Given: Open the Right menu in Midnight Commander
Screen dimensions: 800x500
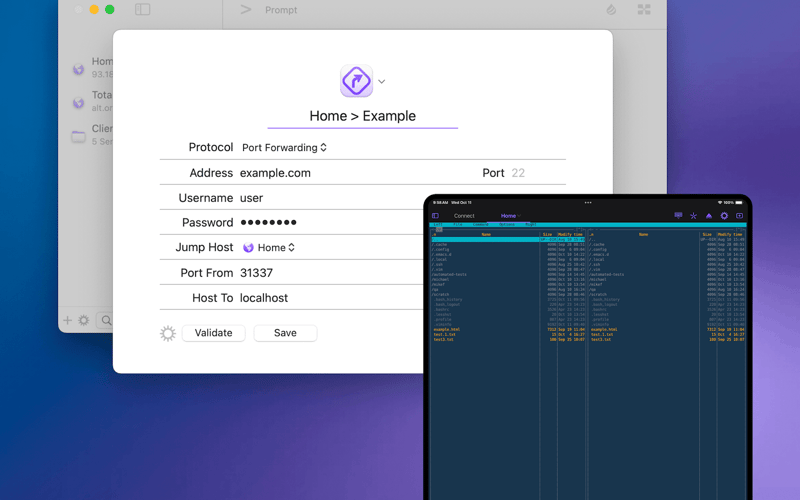Looking at the screenshot, I should click(531, 224).
